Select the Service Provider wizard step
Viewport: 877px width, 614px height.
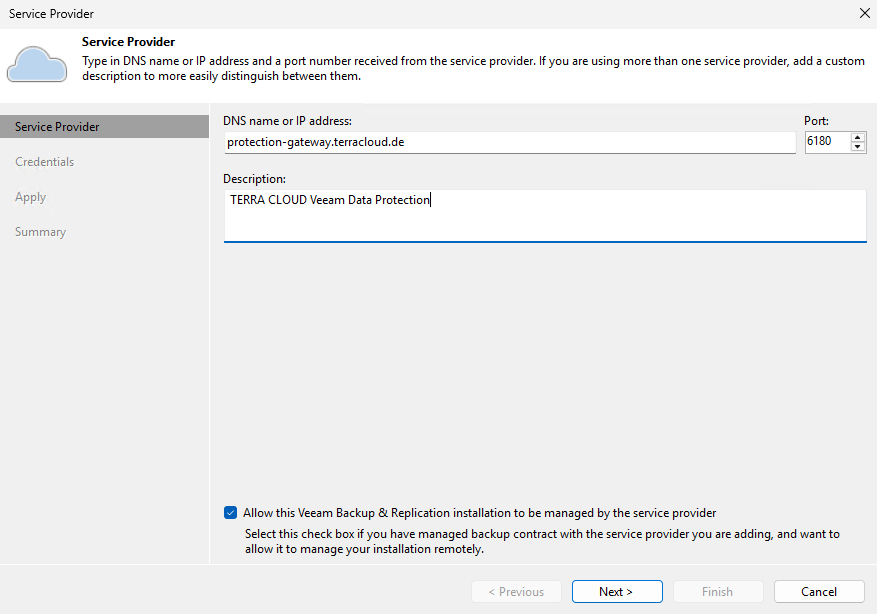(x=57, y=127)
